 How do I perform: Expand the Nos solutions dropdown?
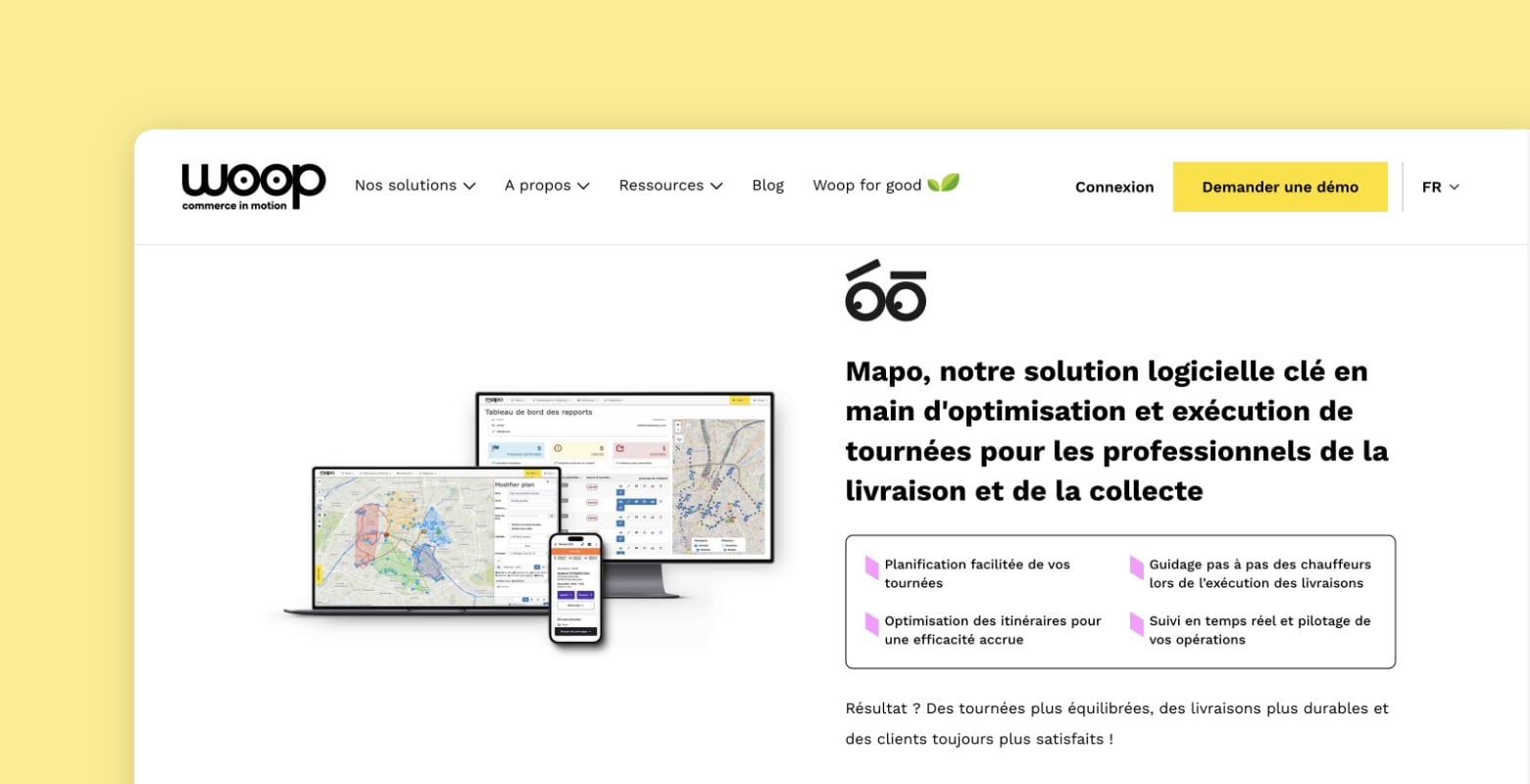[415, 185]
